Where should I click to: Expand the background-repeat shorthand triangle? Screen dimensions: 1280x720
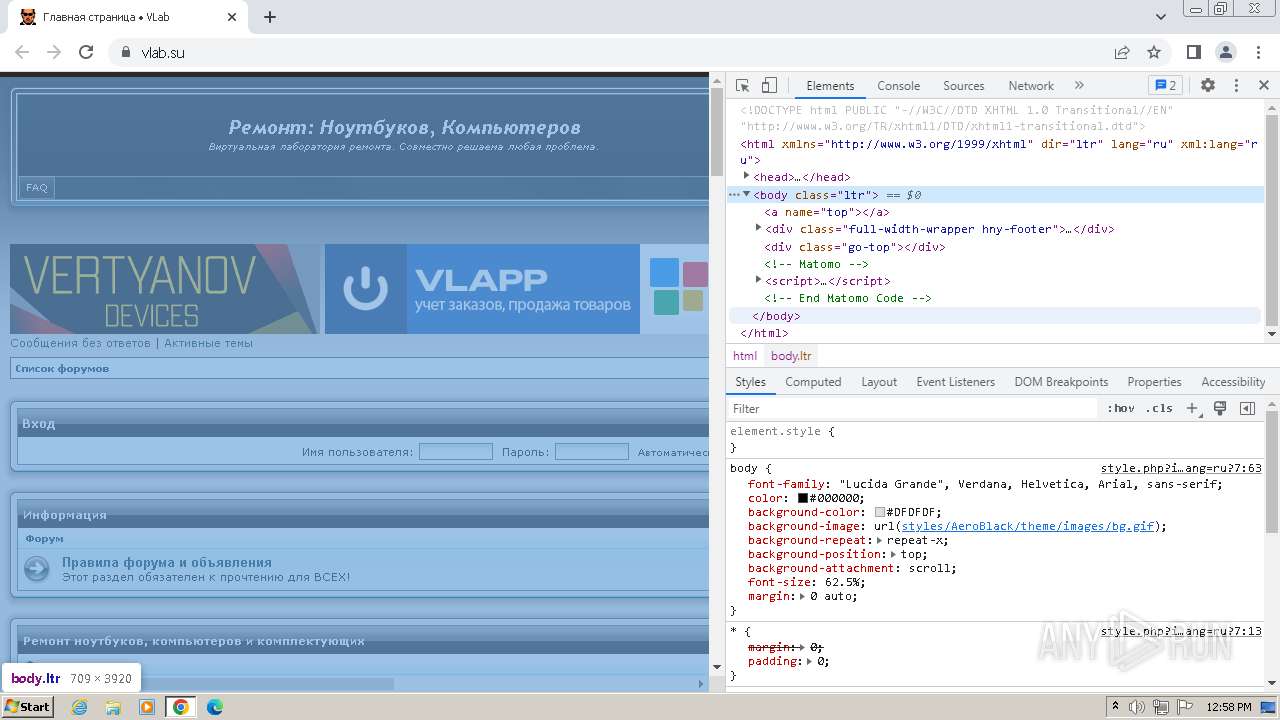tap(880, 540)
